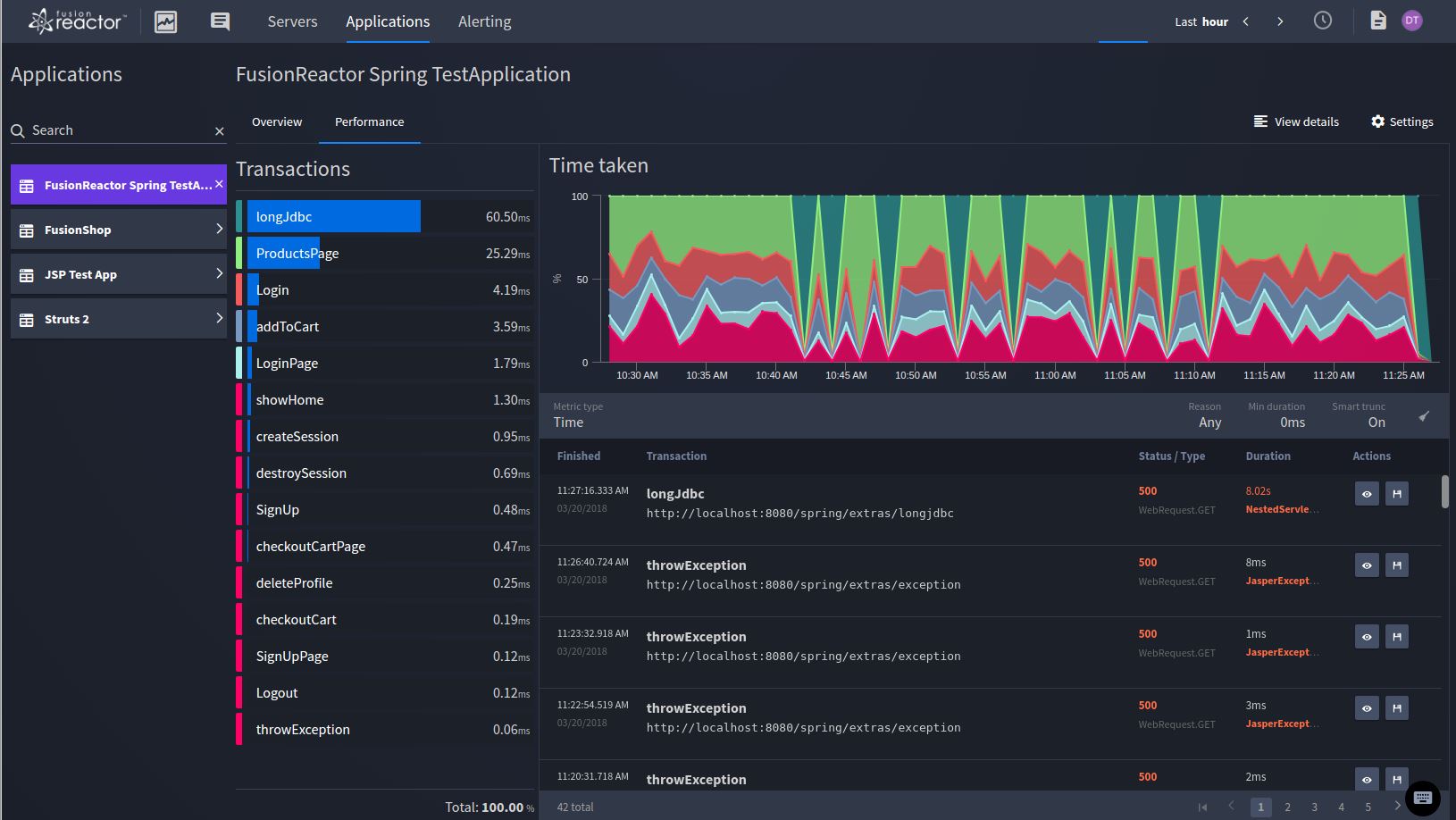Open the Settings button
Image resolution: width=1456 pixels, height=820 pixels.
pyautogui.click(x=1402, y=121)
